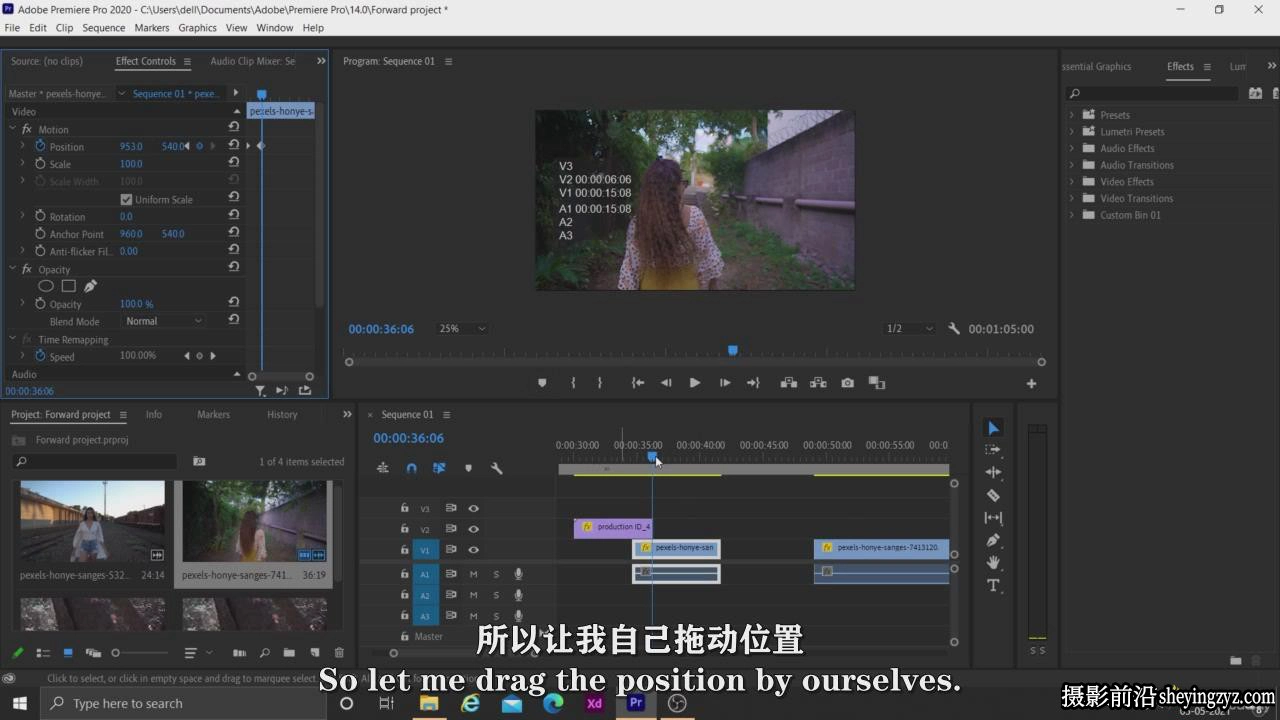Select the Hand tool
This screenshot has height=720, width=1280.
[x=993, y=563]
